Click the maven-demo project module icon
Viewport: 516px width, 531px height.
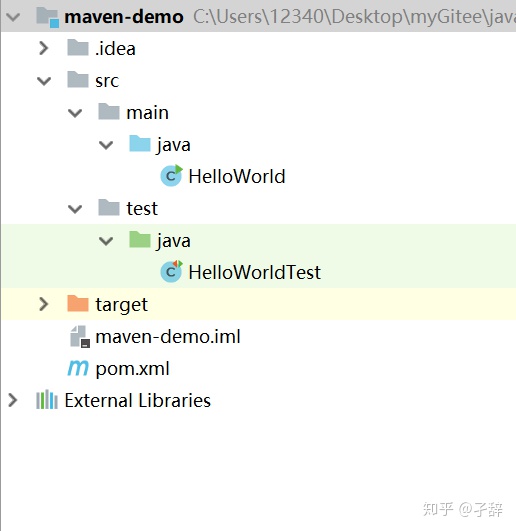click(x=47, y=17)
